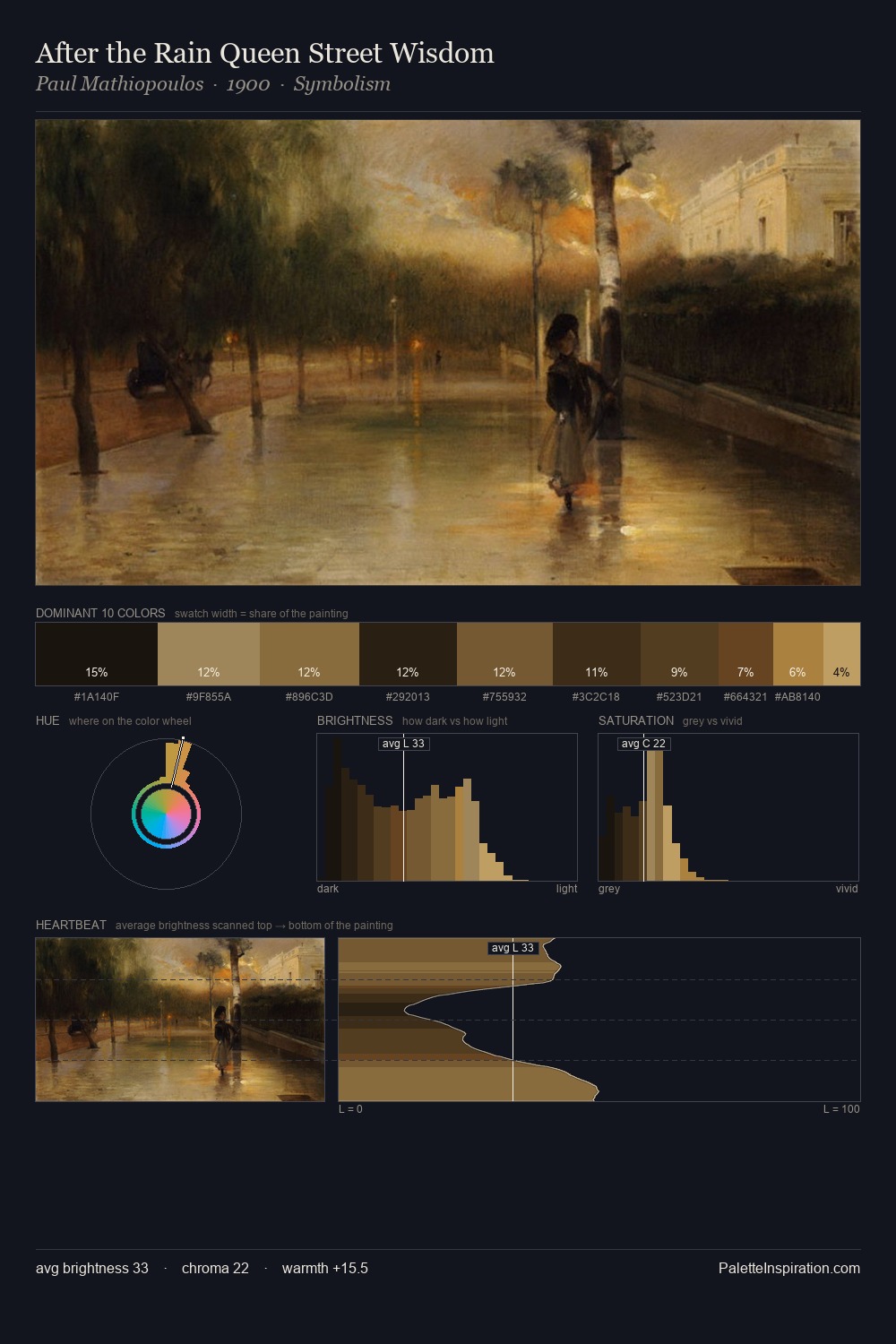Image resolution: width=896 pixels, height=1344 pixels.
Task: Click footer text warmth +15.5
Action: (x=325, y=1268)
